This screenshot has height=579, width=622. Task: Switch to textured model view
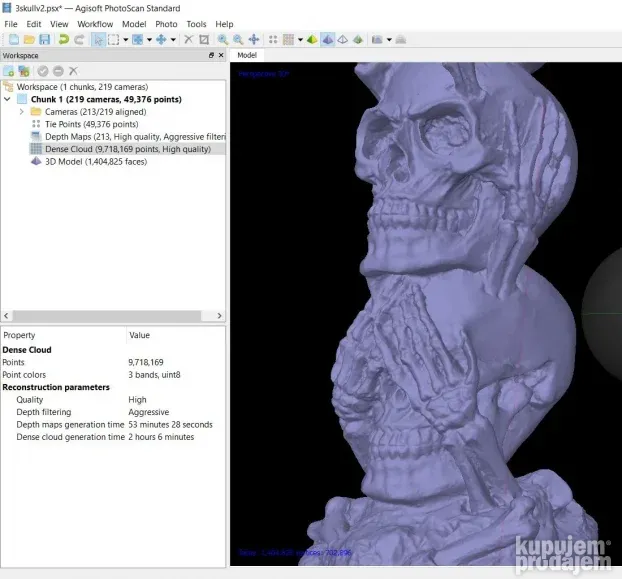(358, 40)
